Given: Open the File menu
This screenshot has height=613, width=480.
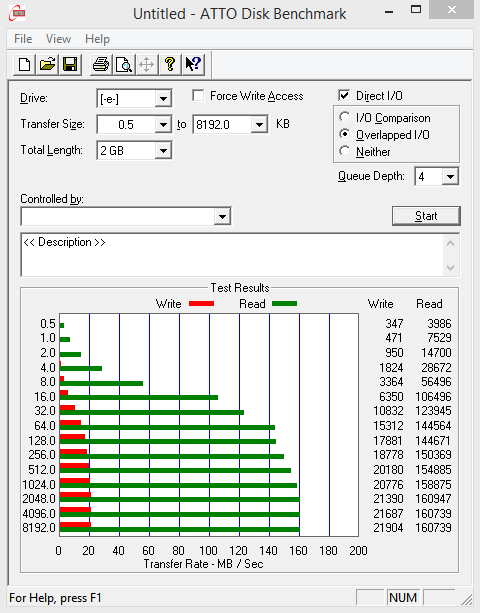Looking at the screenshot, I should [x=23, y=39].
